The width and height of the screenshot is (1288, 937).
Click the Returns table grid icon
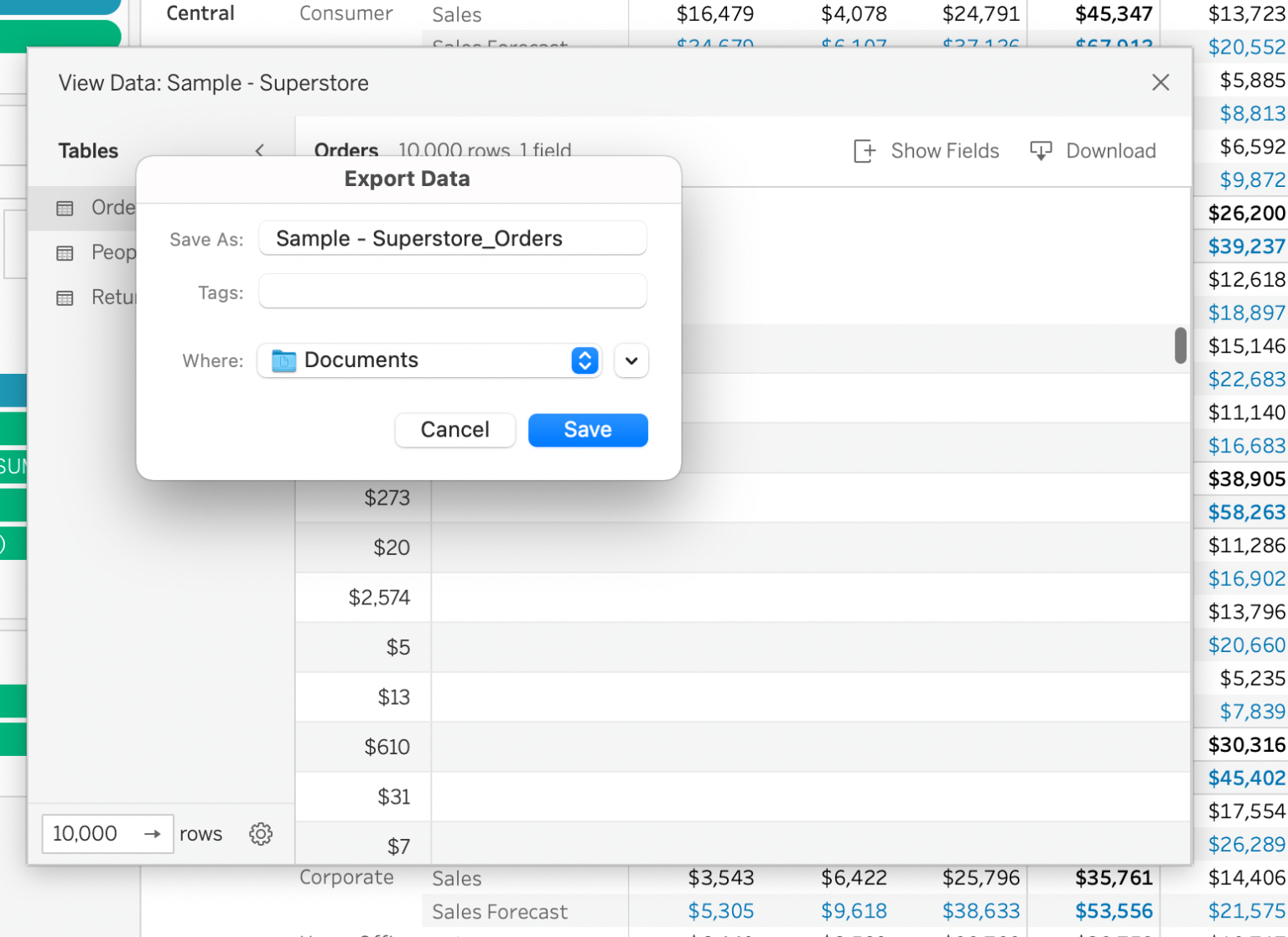click(66, 297)
